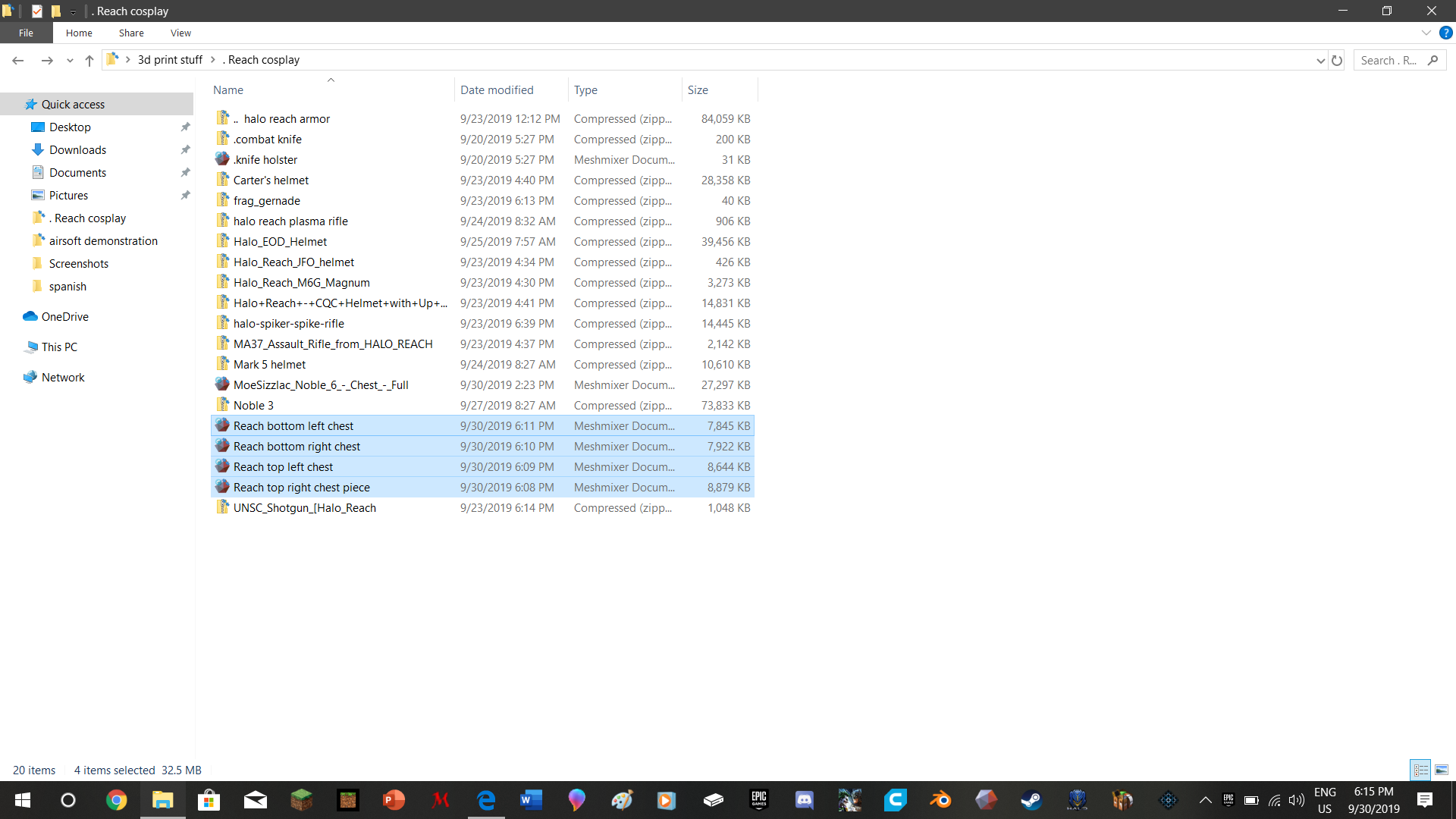
Task: Click the Refresh button in address bar
Action: point(1337,60)
